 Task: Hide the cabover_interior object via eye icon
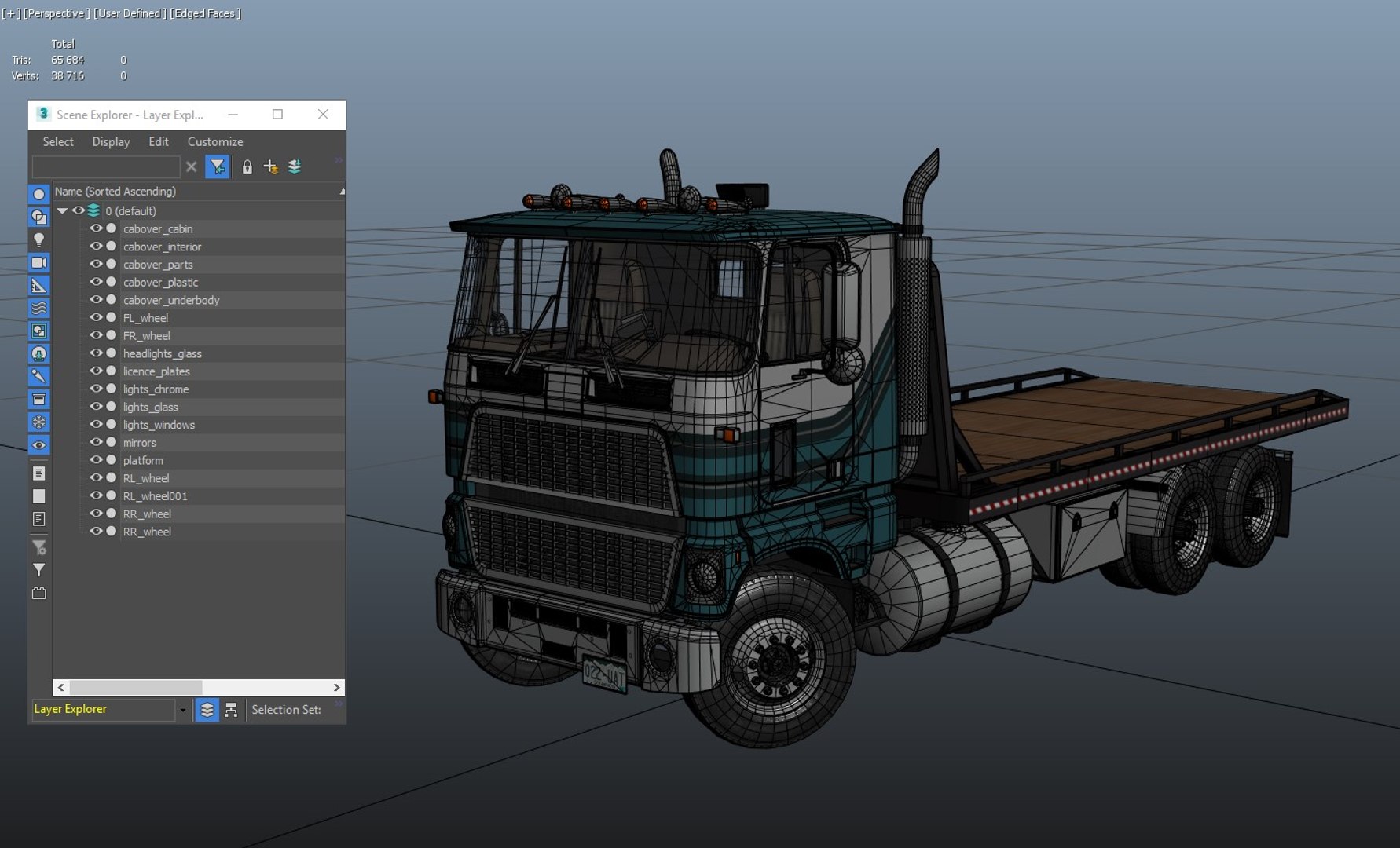(x=96, y=247)
